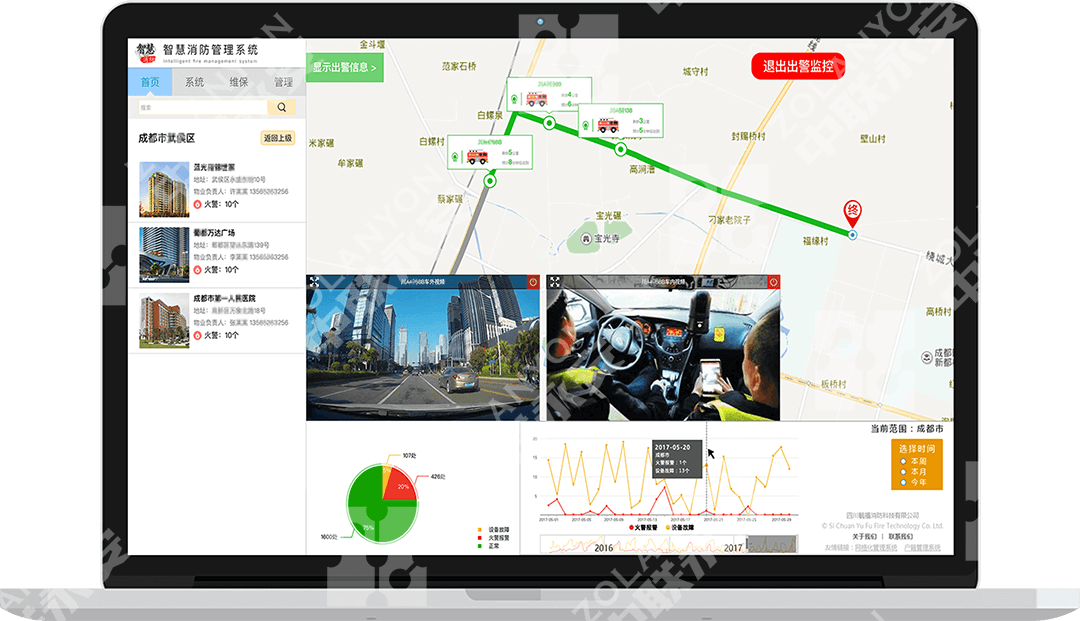Click the 福缘村 map label

click(x=816, y=241)
